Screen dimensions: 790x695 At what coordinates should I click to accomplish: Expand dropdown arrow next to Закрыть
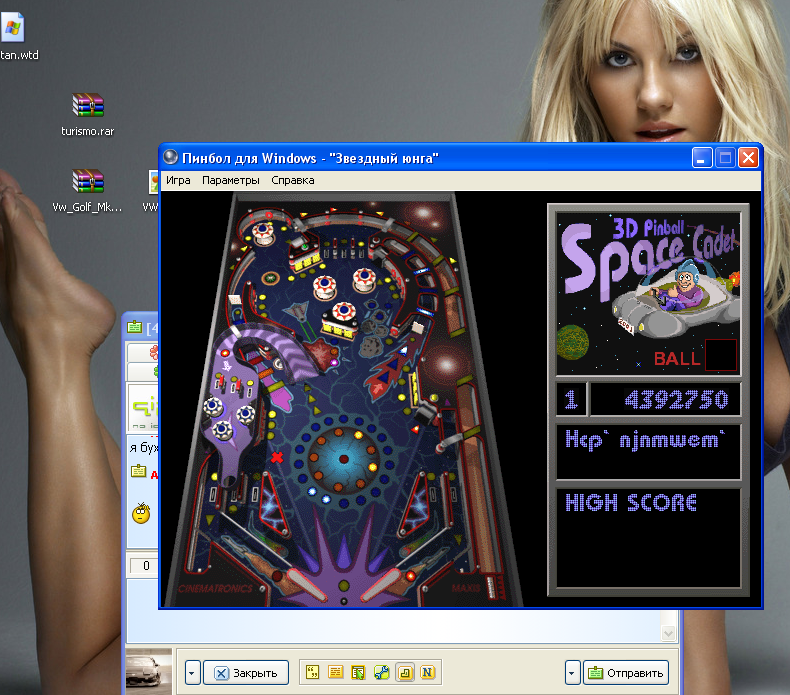coord(192,673)
